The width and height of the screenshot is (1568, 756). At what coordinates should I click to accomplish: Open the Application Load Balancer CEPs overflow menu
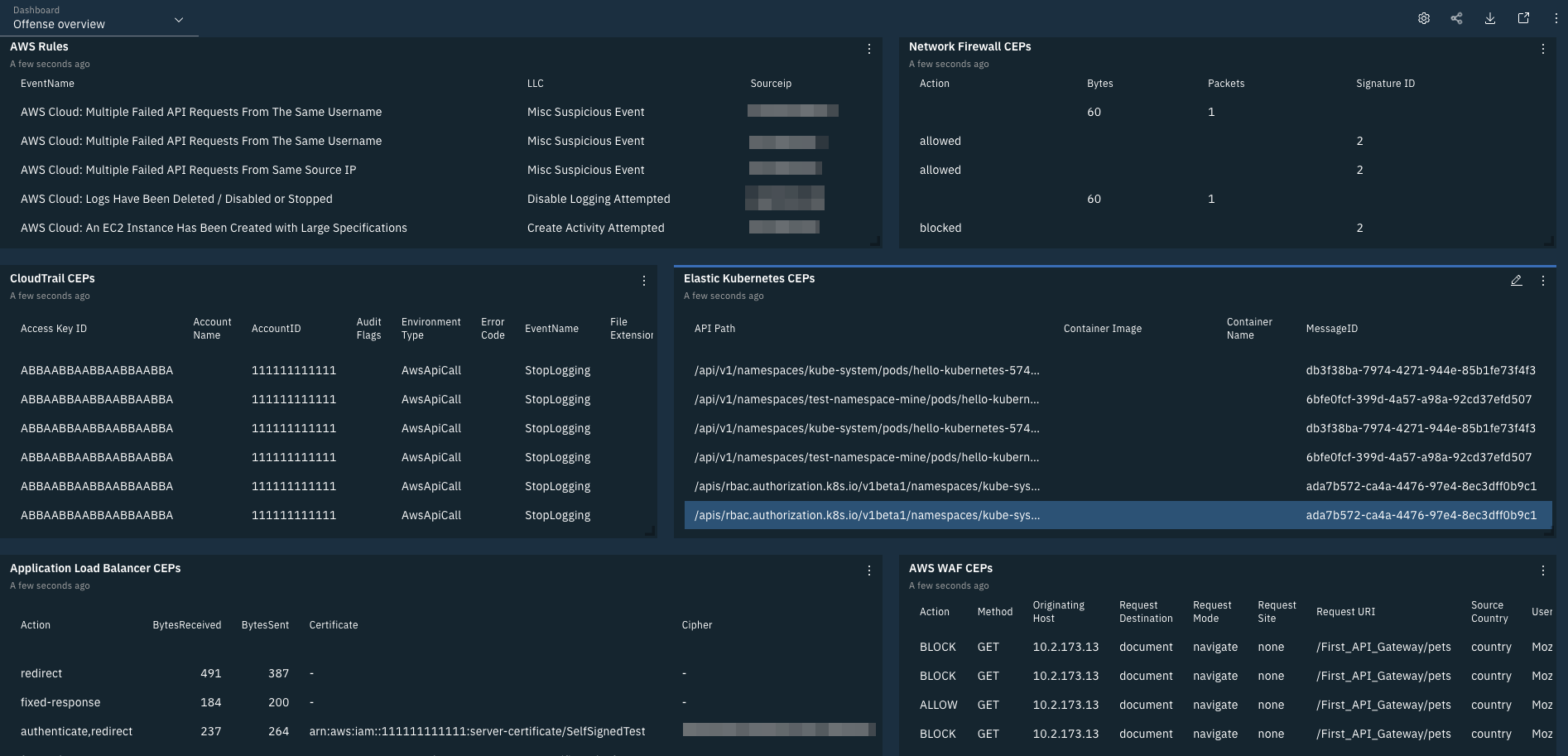click(869, 571)
